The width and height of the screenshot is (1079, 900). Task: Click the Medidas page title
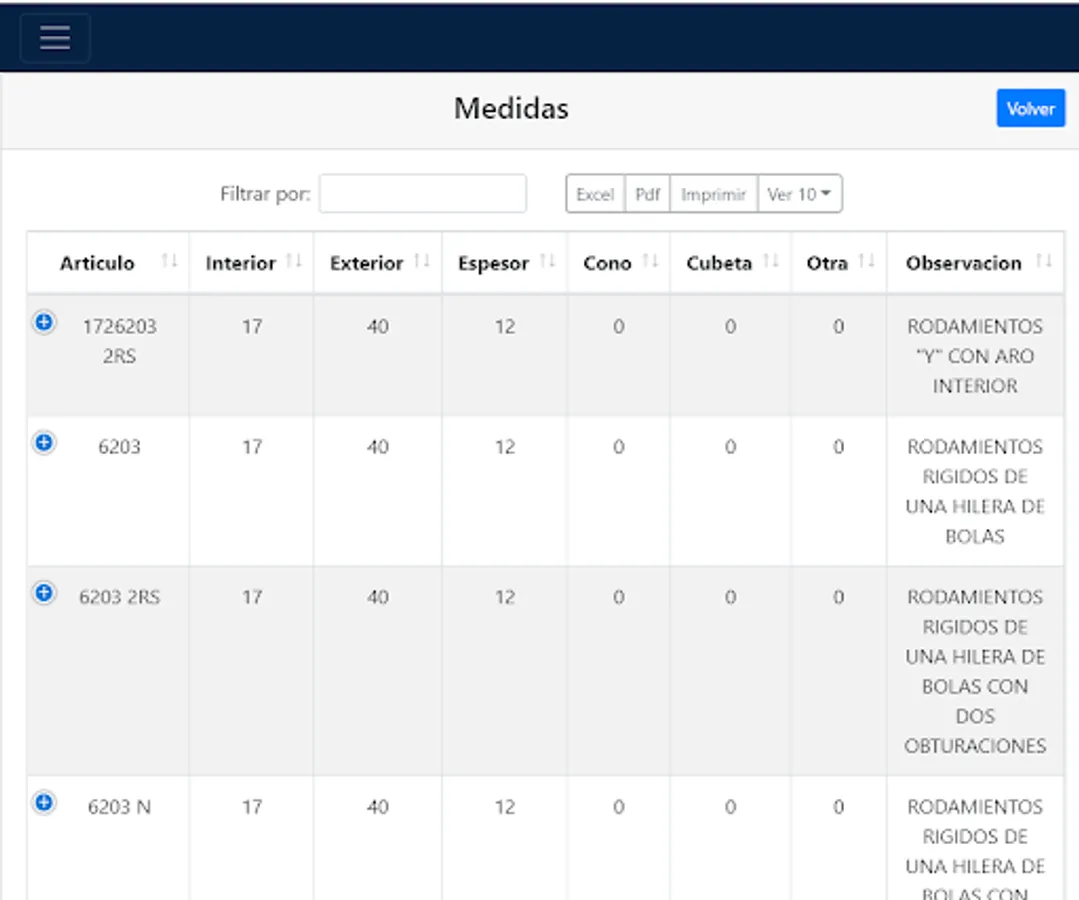(x=511, y=108)
